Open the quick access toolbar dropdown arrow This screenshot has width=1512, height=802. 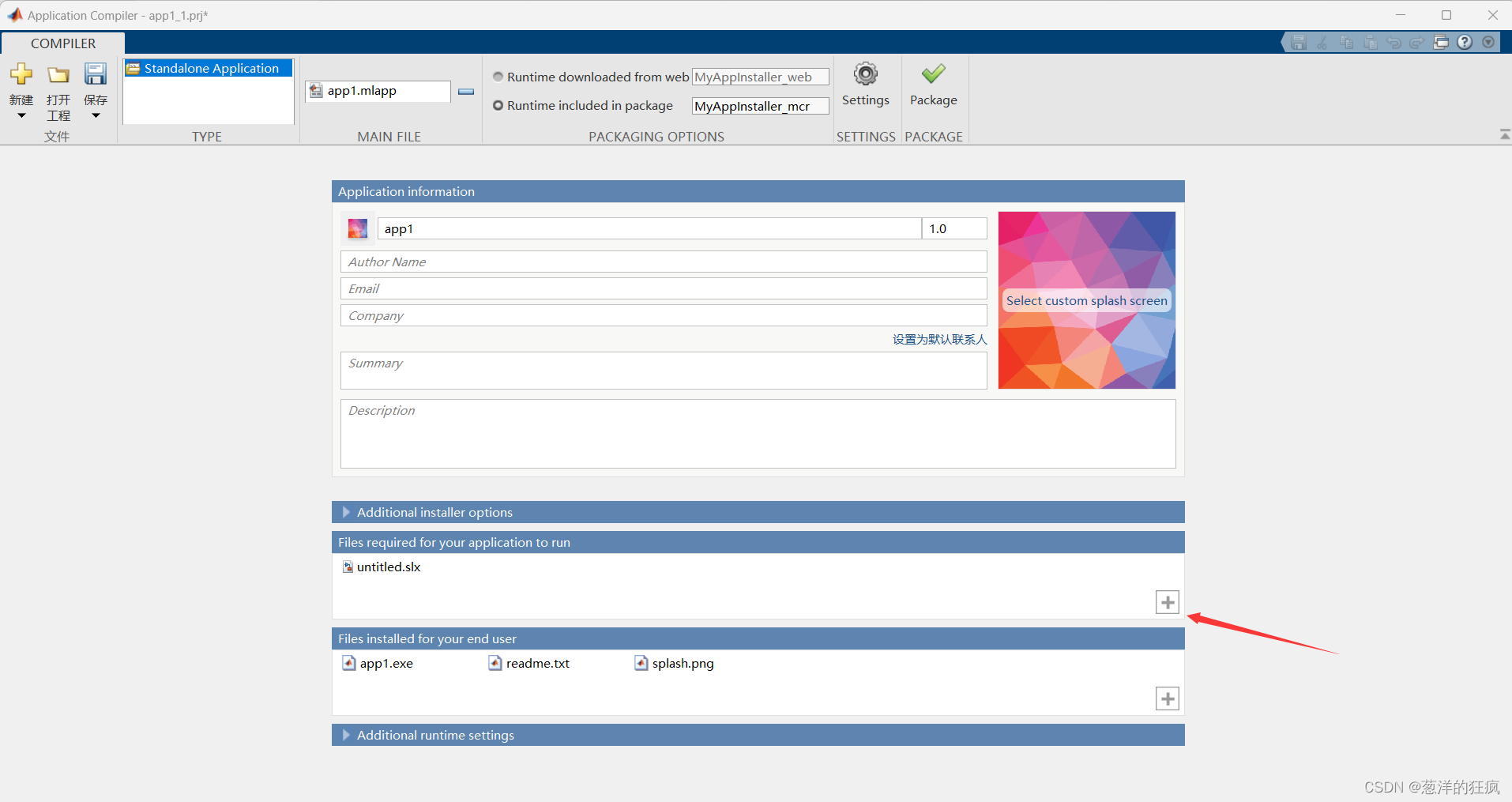click(x=1490, y=42)
